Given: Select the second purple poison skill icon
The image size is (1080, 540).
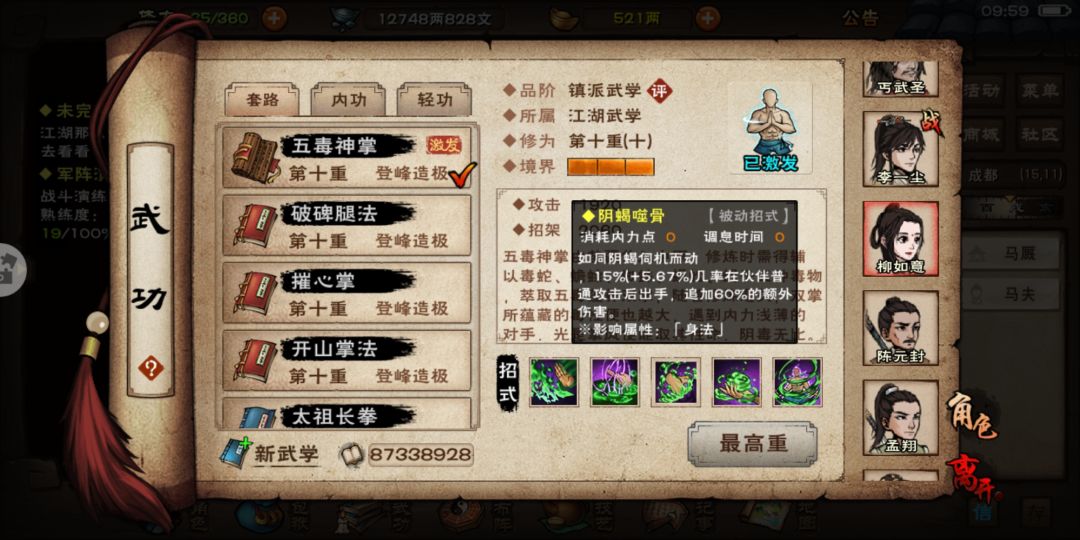Looking at the screenshot, I should pyautogui.click(x=615, y=382).
